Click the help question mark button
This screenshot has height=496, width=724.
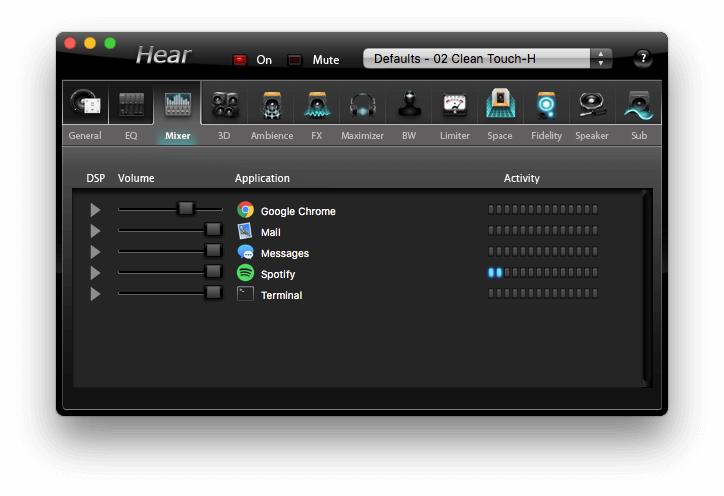643,58
